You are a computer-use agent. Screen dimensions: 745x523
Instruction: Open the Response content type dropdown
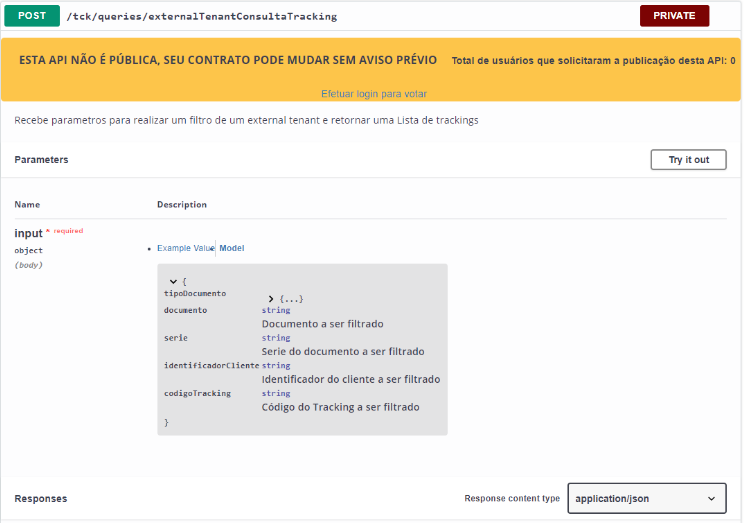click(646, 498)
